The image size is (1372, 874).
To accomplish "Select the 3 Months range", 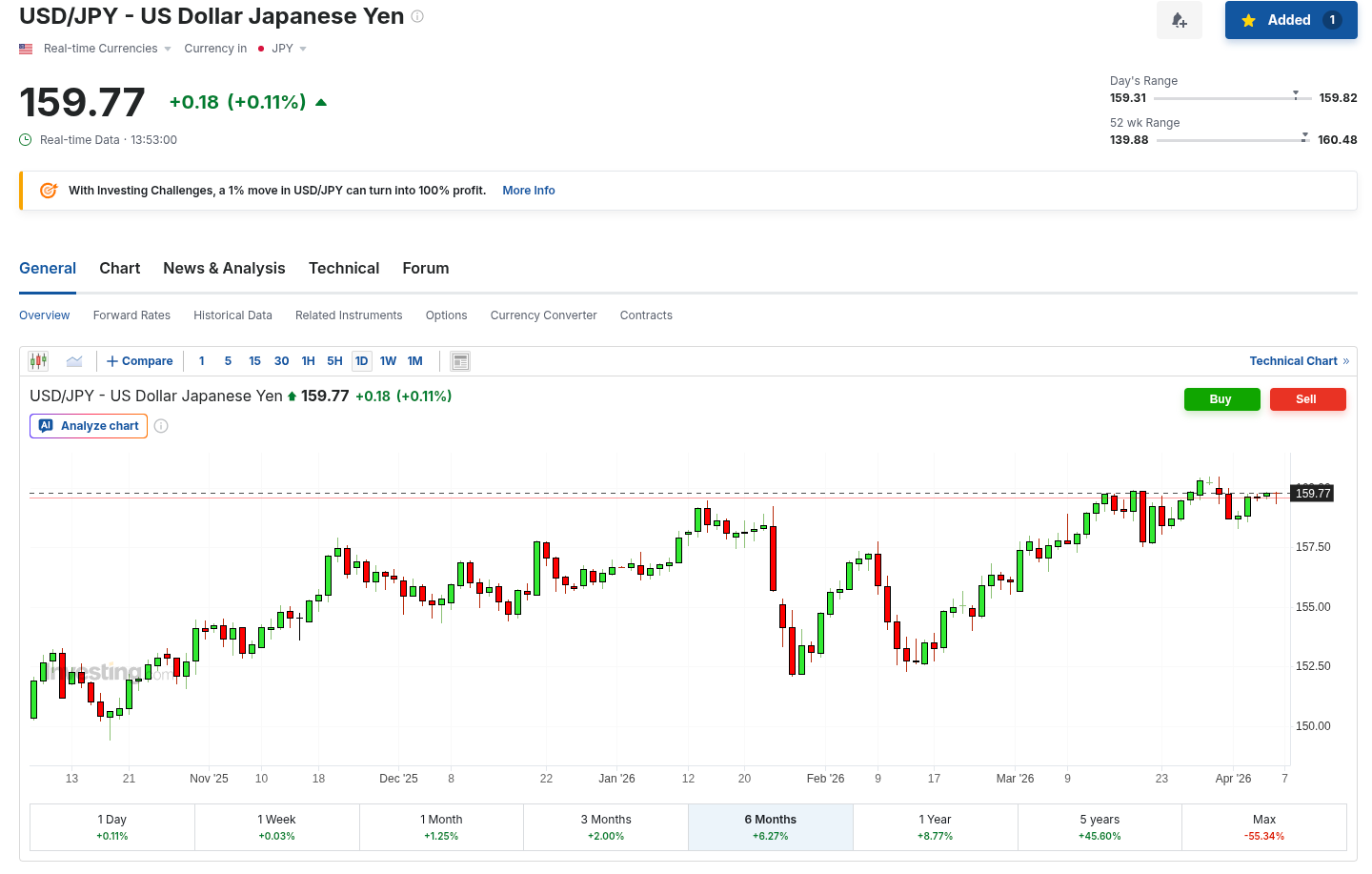I will pyautogui.click(x=606, y=827).
